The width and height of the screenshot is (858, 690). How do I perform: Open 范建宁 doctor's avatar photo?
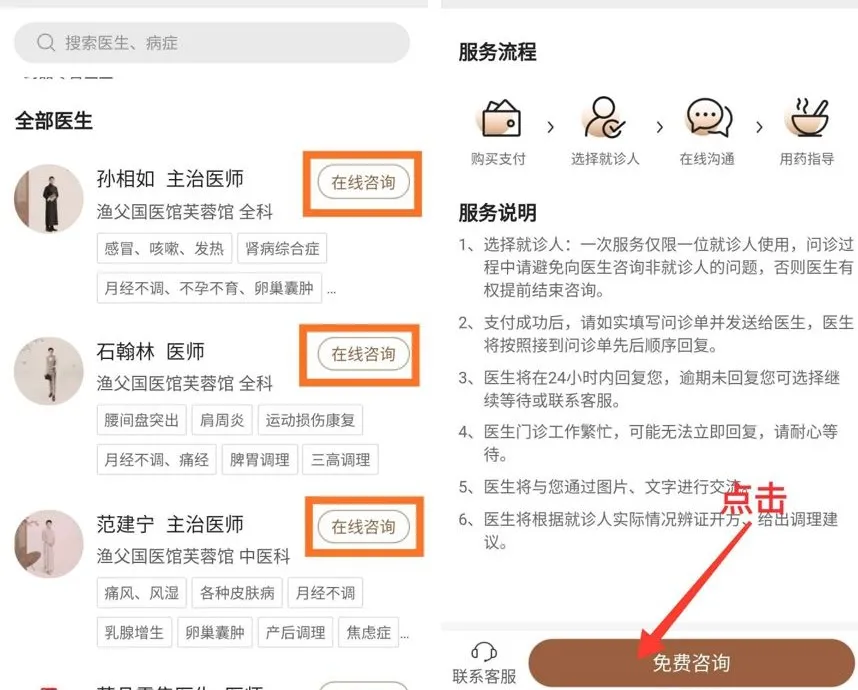(x=49, y=544)
